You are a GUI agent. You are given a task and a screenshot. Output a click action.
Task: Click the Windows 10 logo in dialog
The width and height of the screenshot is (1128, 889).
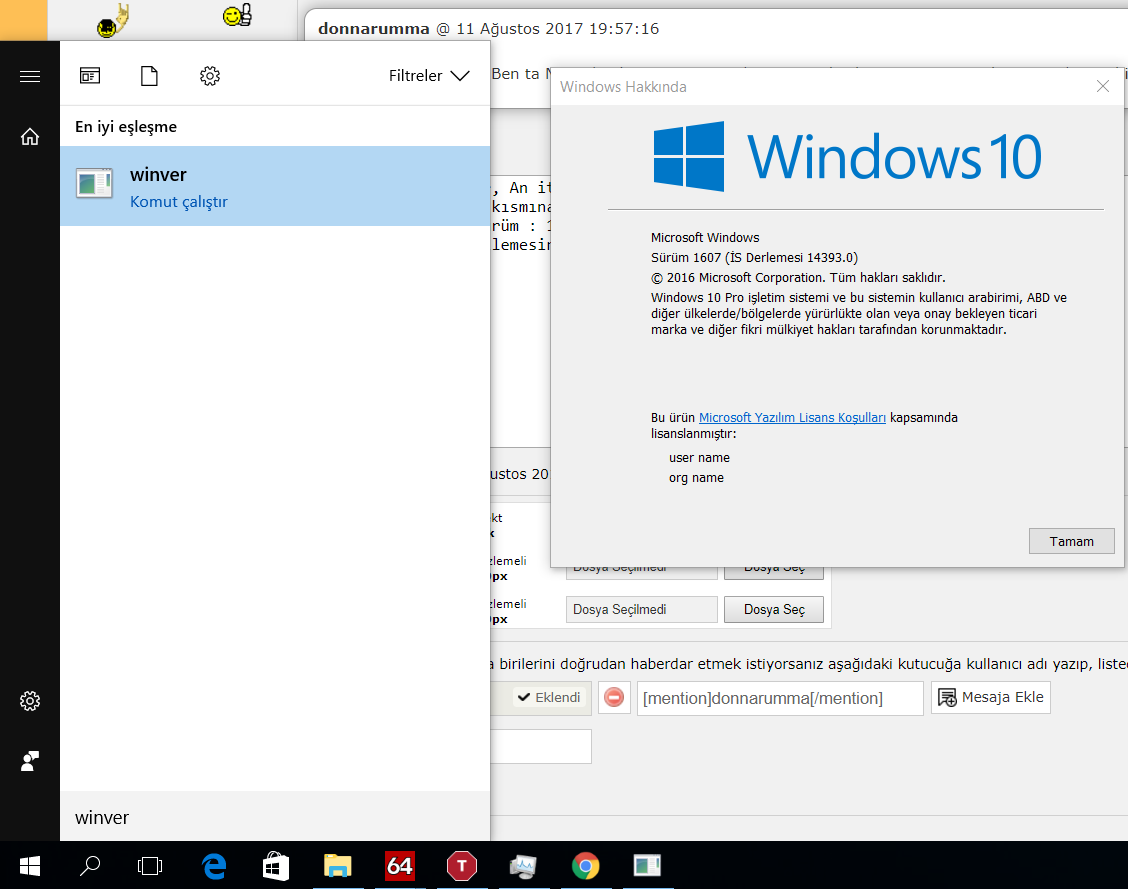(x=847, y=156)
